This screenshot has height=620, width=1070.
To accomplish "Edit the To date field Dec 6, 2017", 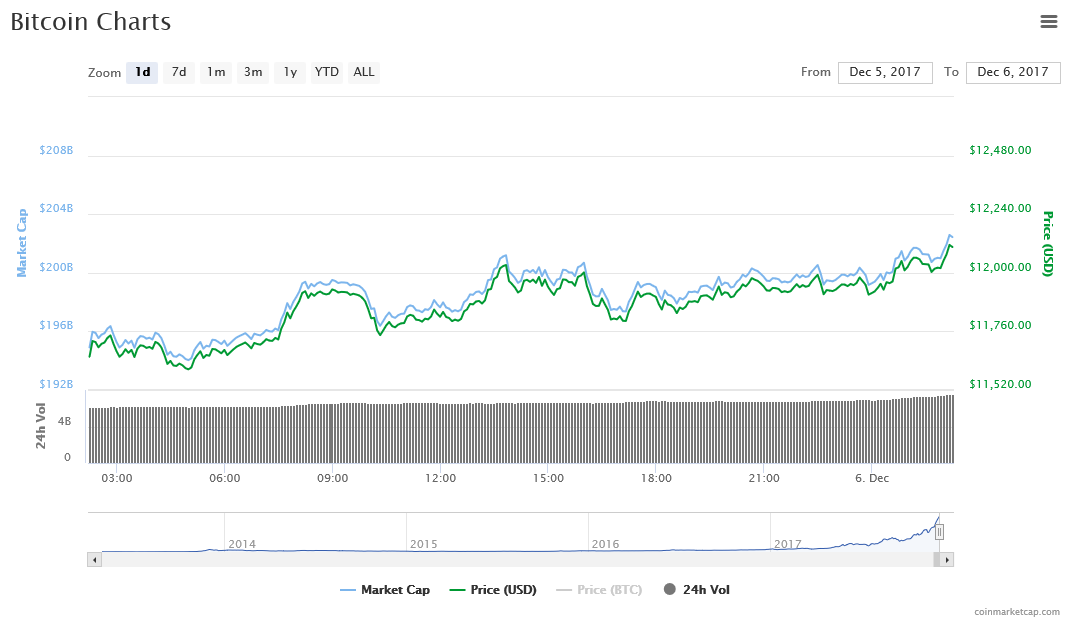I will pos(1013,72).
